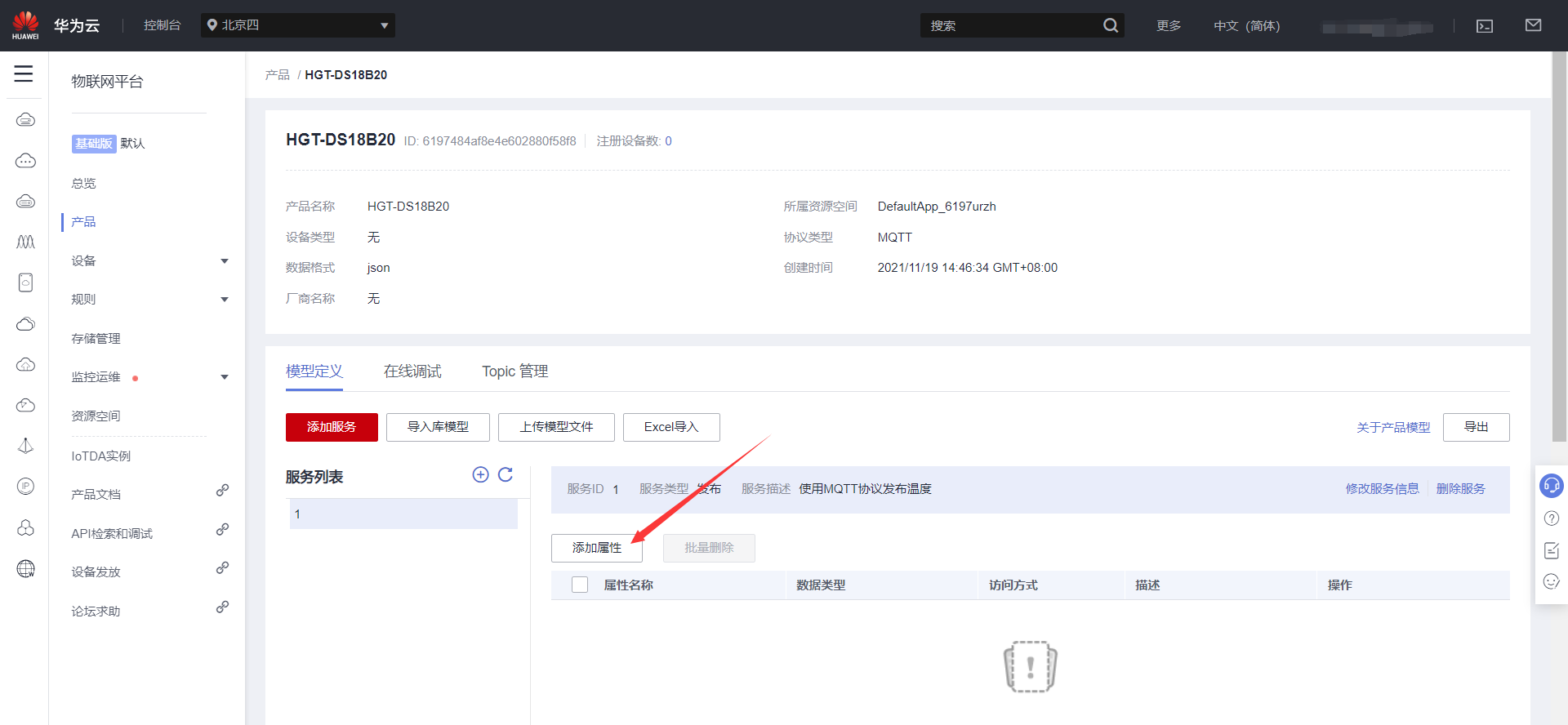Select service 1 in the service list

coord(403,514)
